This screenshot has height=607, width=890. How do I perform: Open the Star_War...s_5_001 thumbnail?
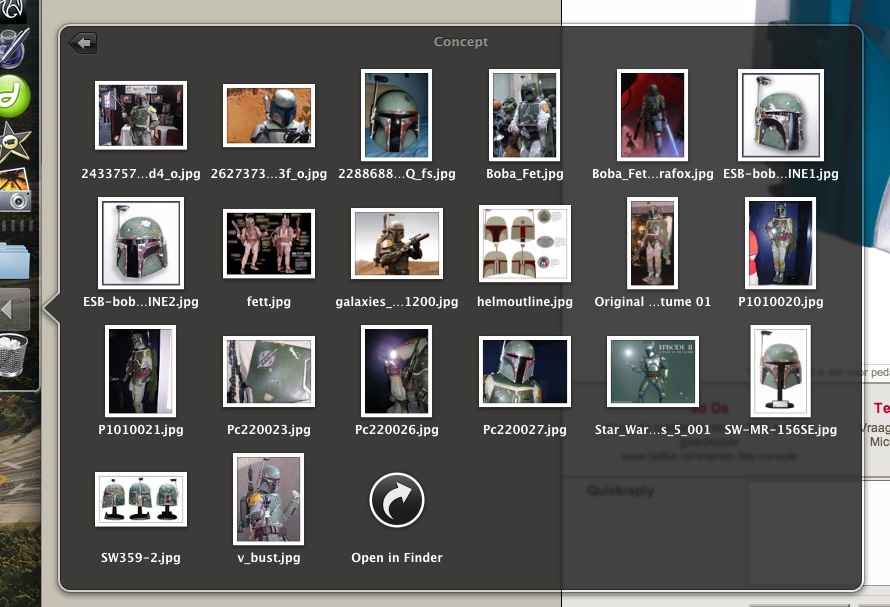tap(653, 371)
